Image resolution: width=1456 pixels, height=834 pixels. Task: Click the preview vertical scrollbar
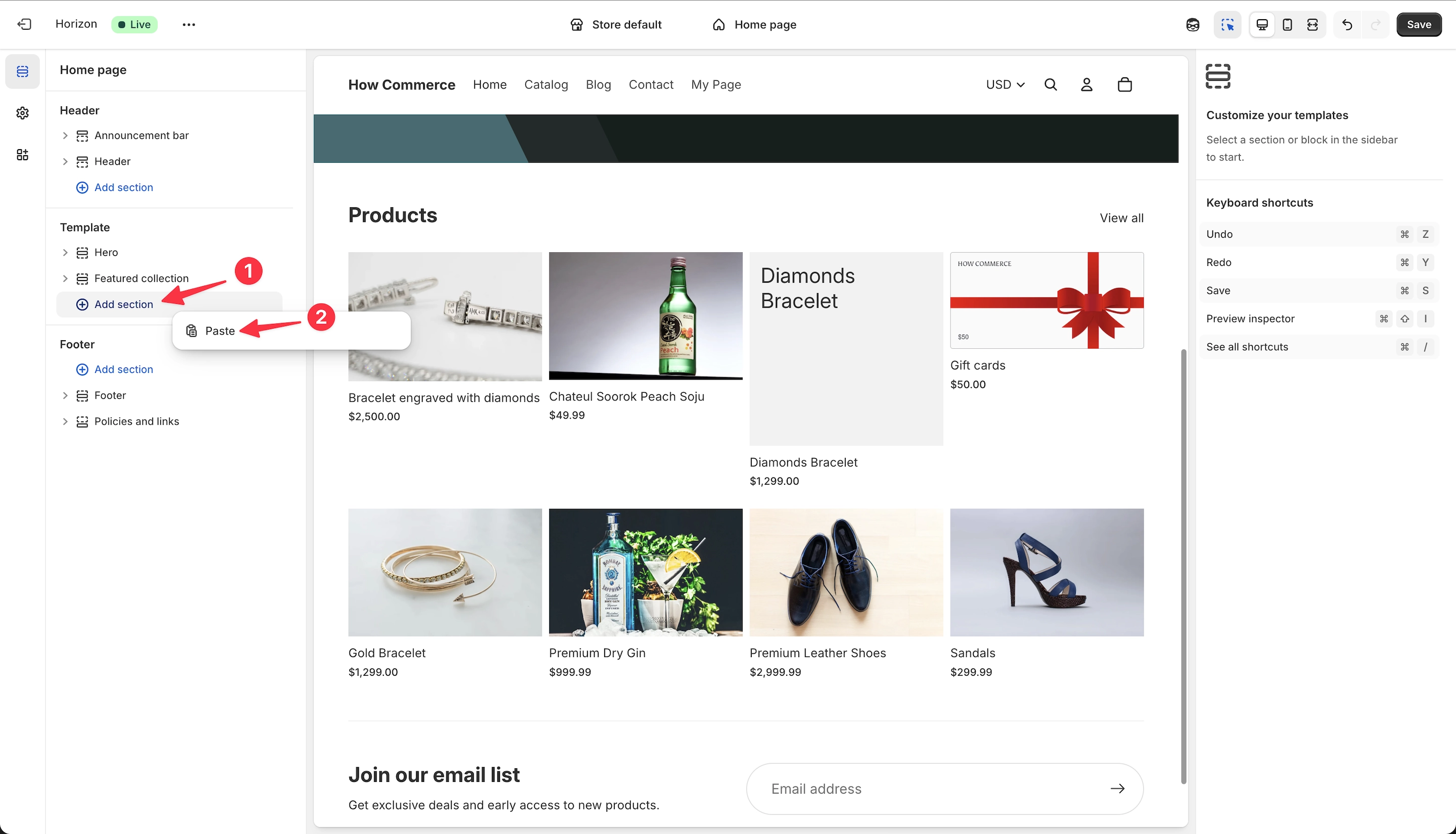[1184, 566]
